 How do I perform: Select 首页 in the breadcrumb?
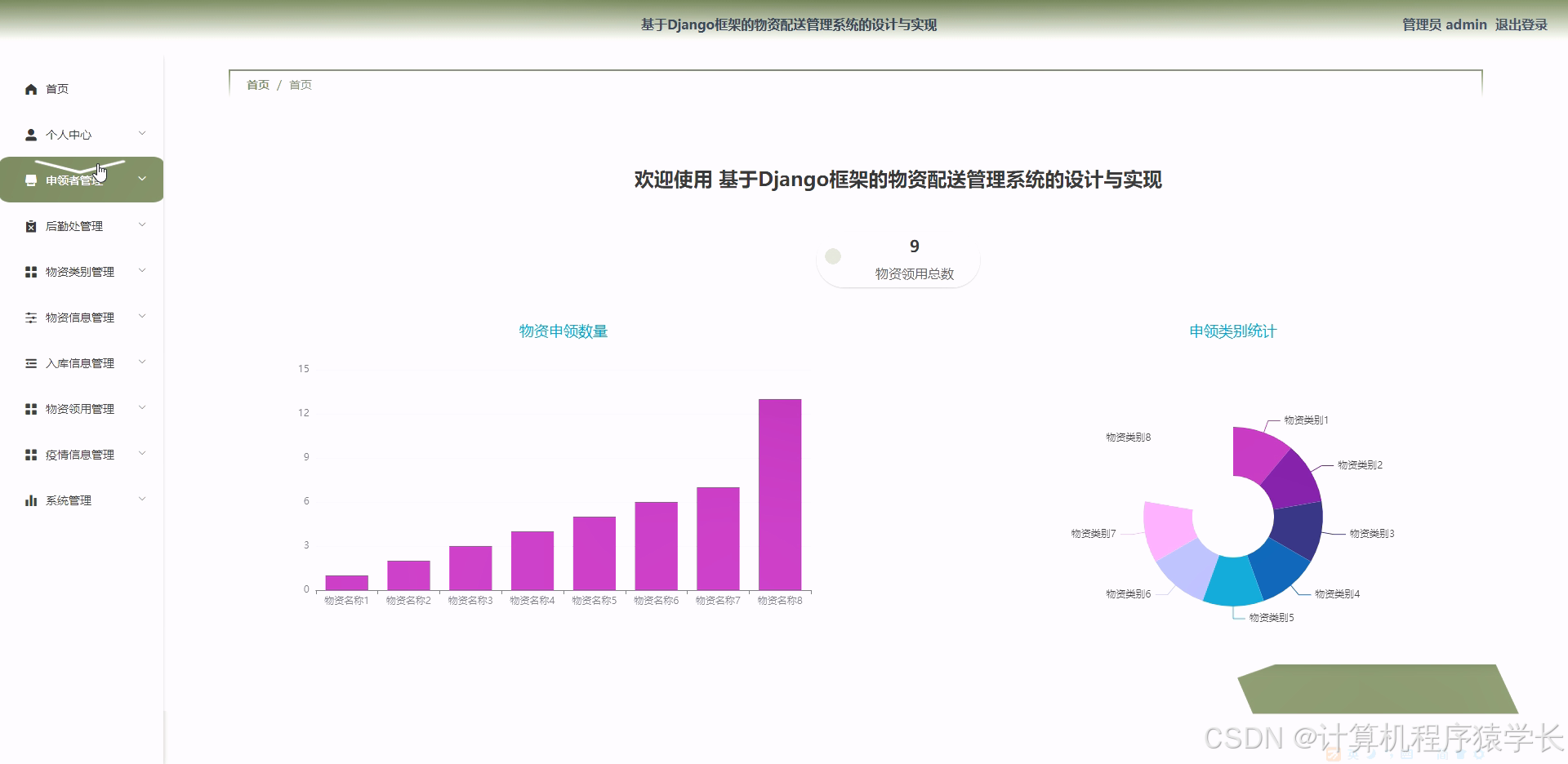pyautogui.click(x=257, y=84)
